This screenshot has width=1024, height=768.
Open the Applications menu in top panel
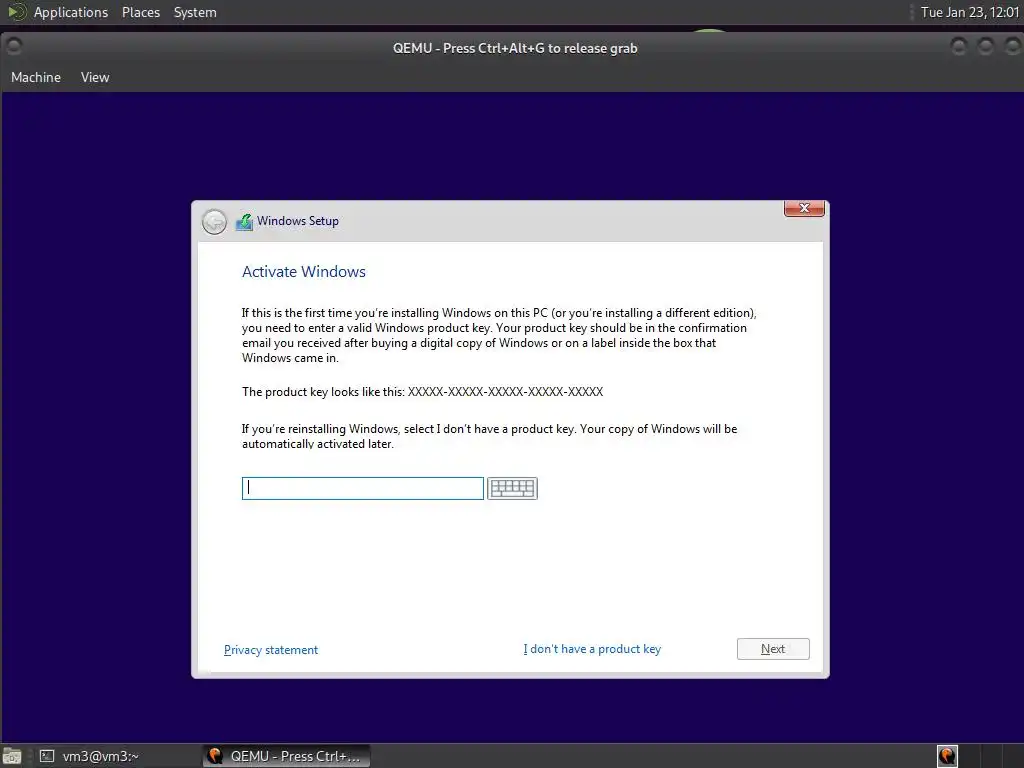click(x=71, y=12)
